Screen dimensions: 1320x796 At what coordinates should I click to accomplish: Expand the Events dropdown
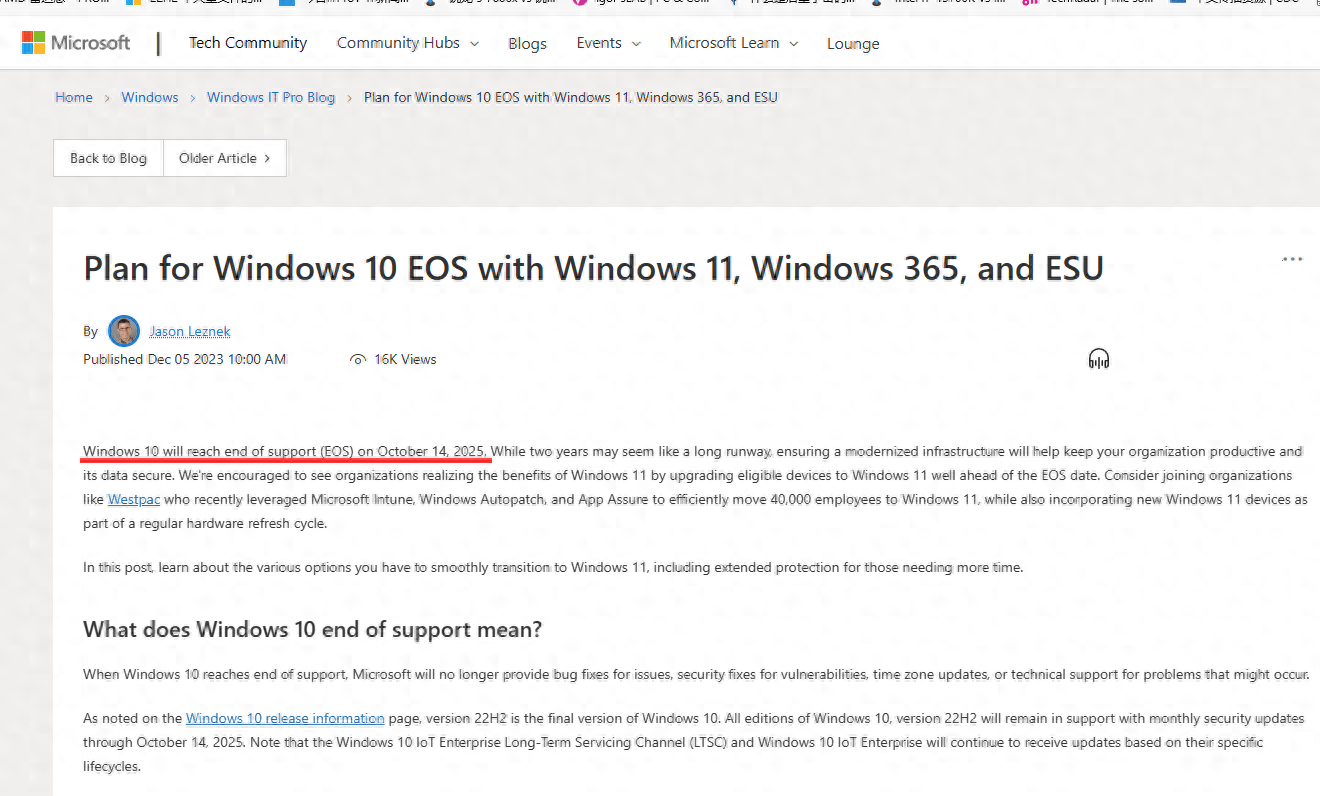coord(608,43)
